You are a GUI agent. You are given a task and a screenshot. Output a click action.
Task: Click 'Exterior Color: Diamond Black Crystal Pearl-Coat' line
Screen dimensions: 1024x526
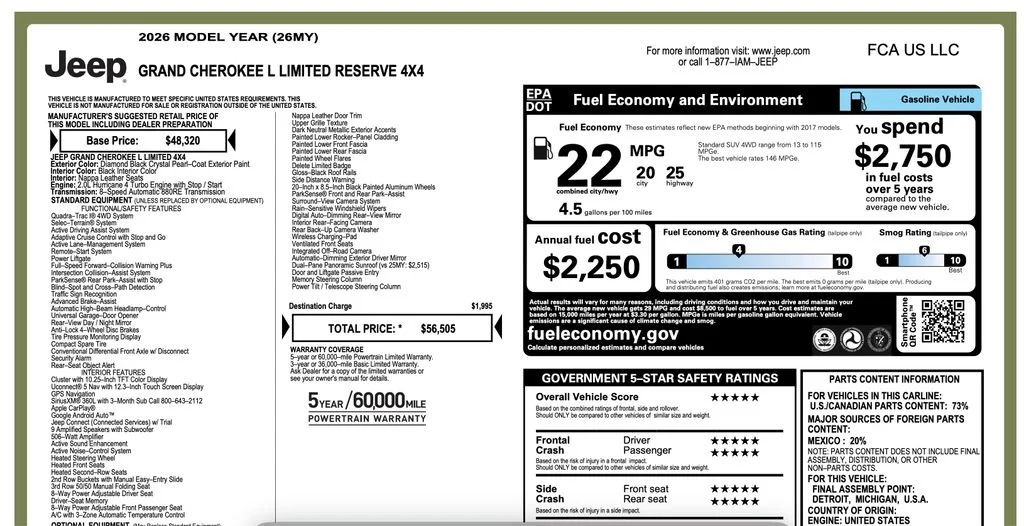coord(150,164)
